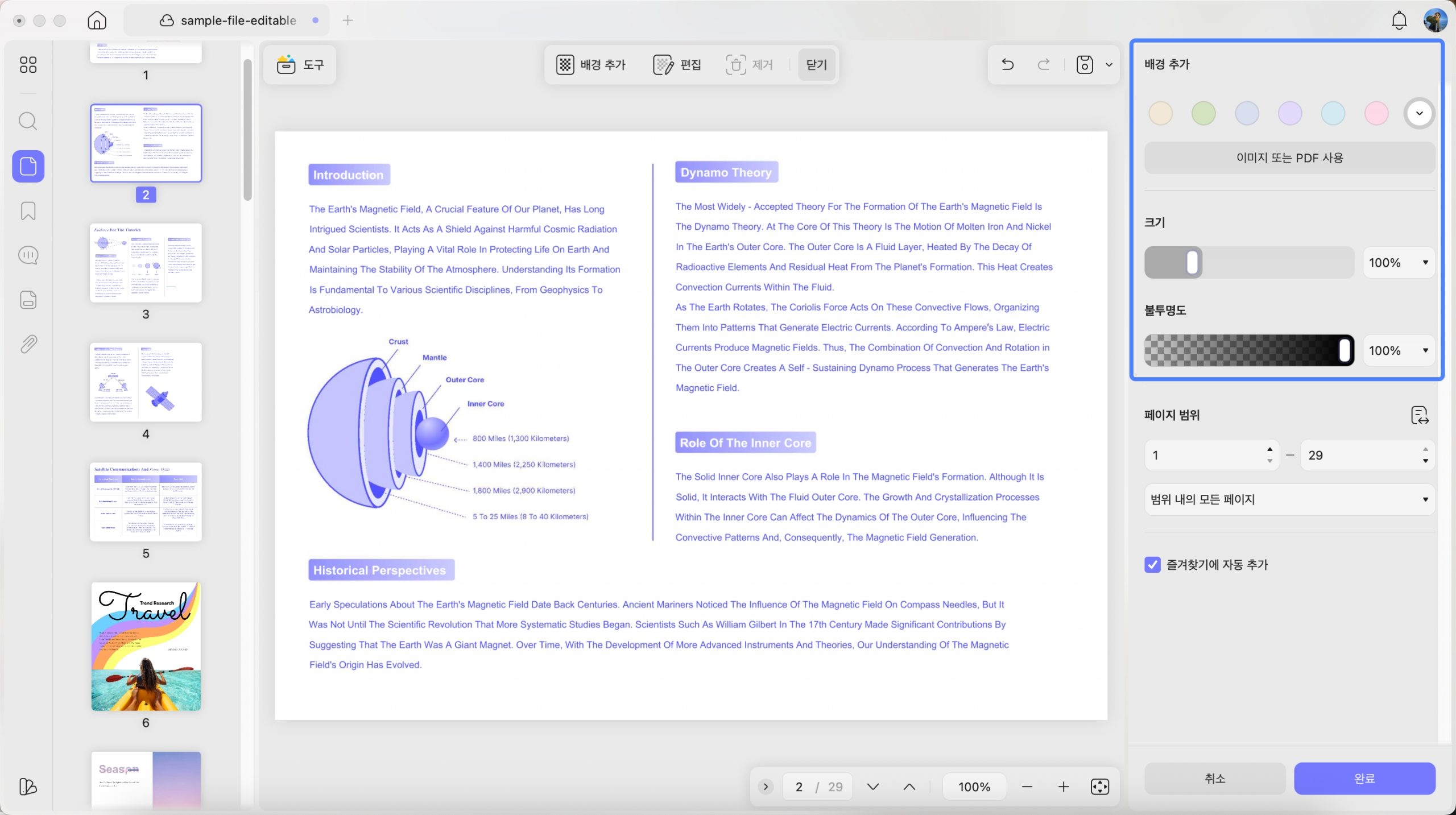Go to the next page arrow
This screenshot has height=815, width=1456.
click(x=873, y=787)
